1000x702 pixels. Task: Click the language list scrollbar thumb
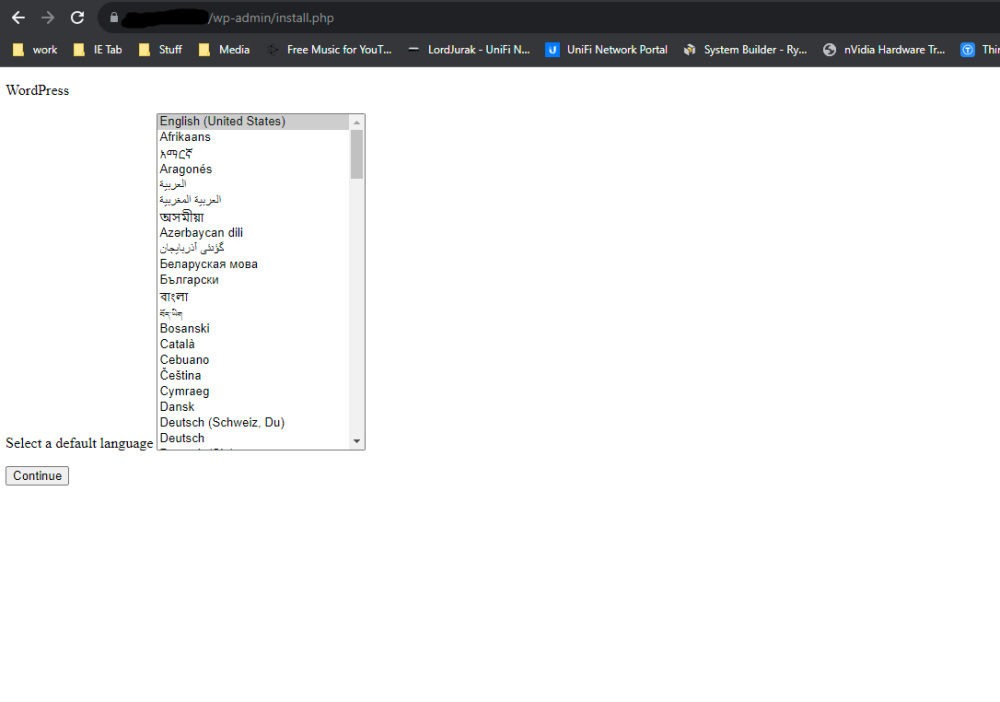click(357, 154)
